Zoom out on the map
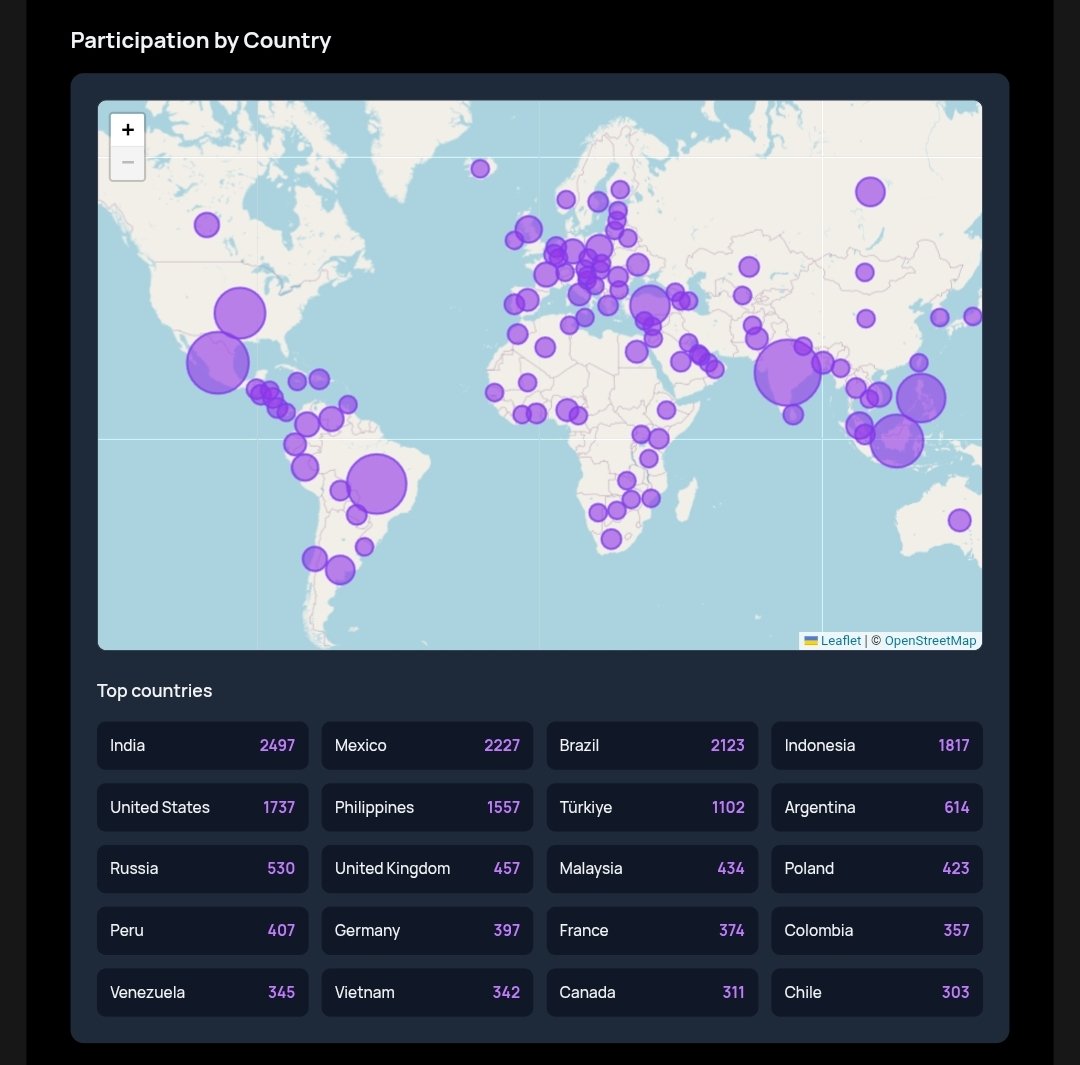This screenshot has height=1065, width=1080. pyautogui.click(x=127, y=163)
